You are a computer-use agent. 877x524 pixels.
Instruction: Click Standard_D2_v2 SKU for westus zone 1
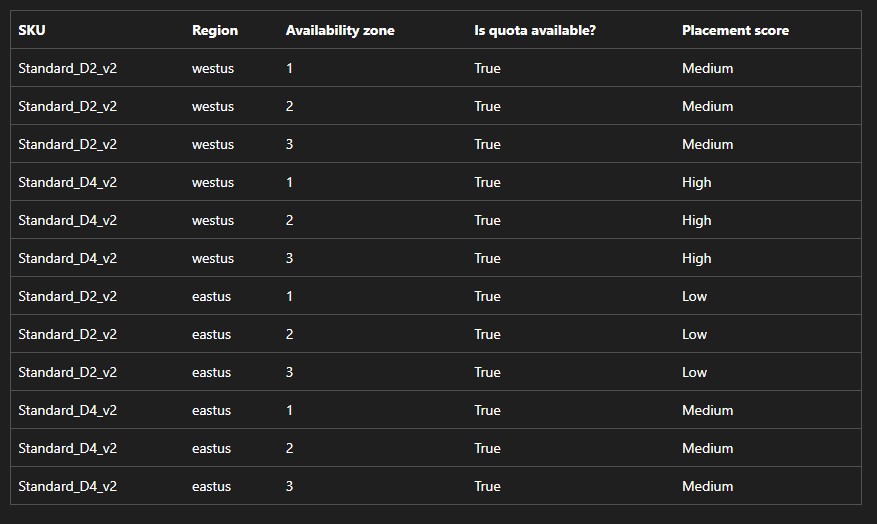pos(67,69)
